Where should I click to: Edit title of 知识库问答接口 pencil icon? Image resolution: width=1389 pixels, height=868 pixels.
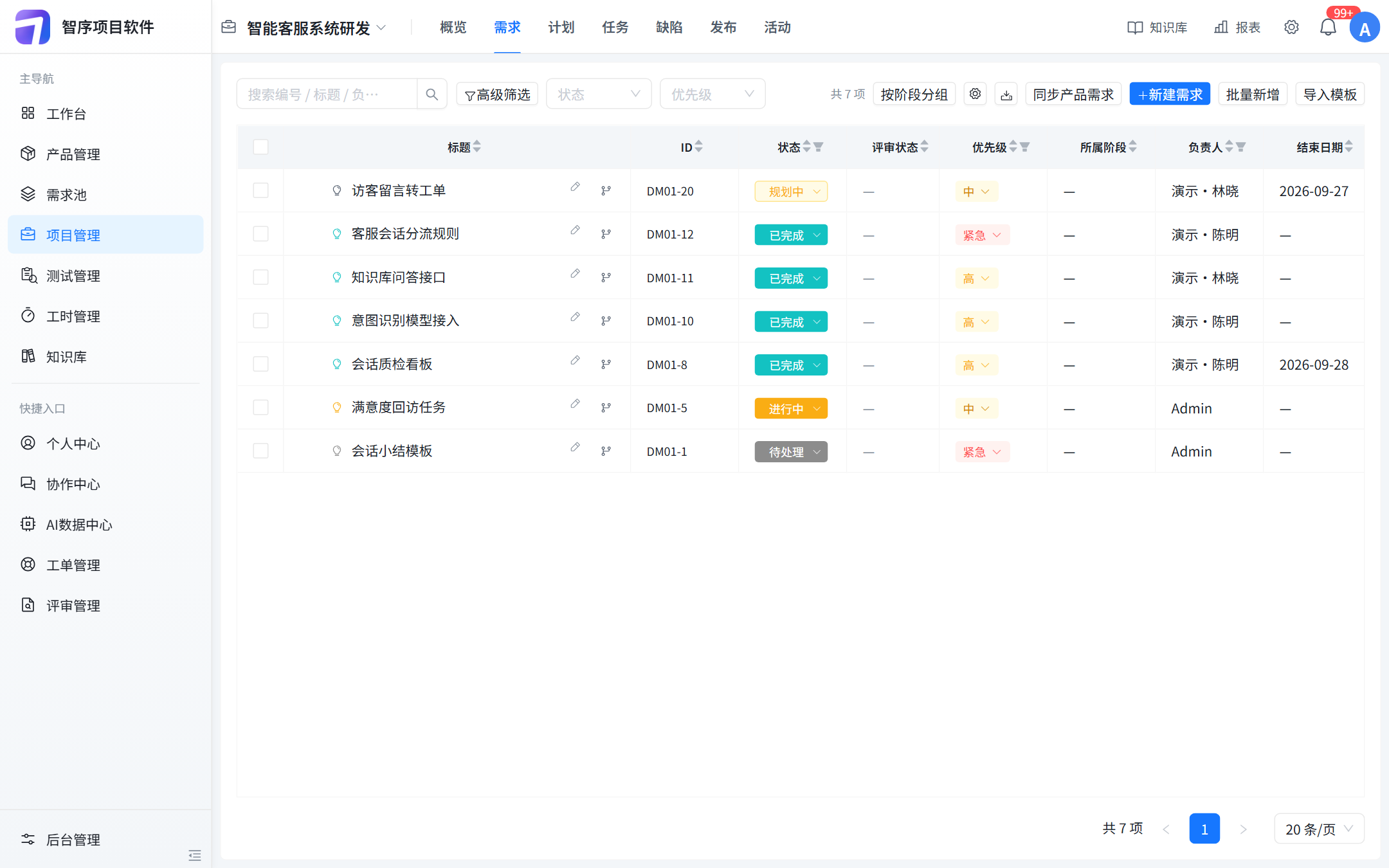click(x=575, y=274)
